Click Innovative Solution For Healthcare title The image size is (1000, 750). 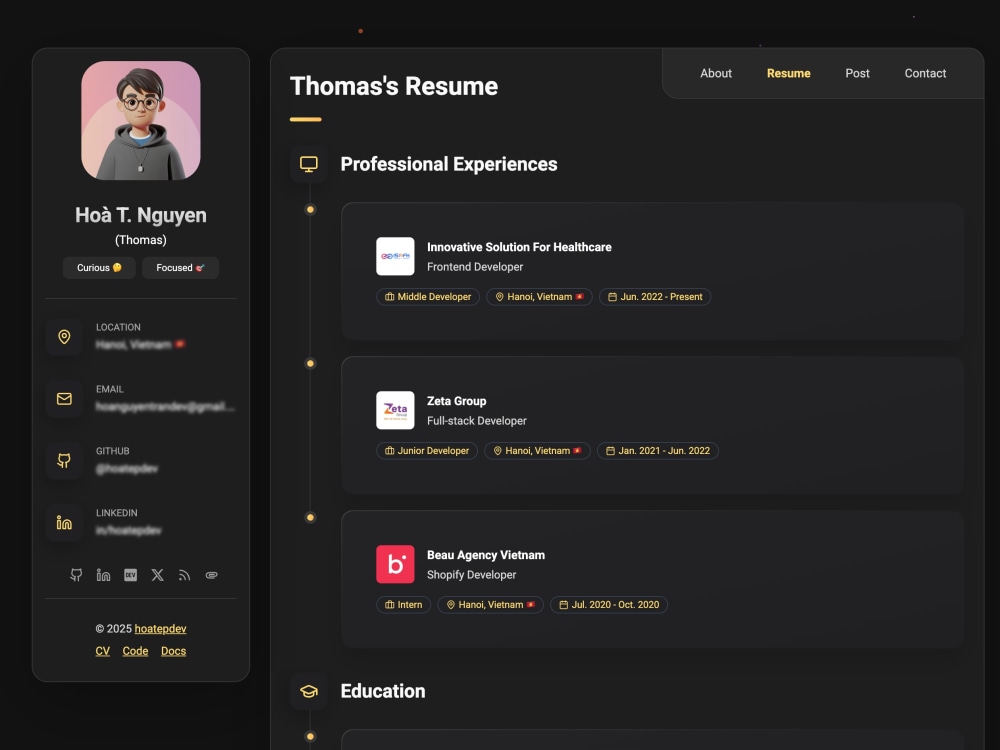tap(519, 247)
